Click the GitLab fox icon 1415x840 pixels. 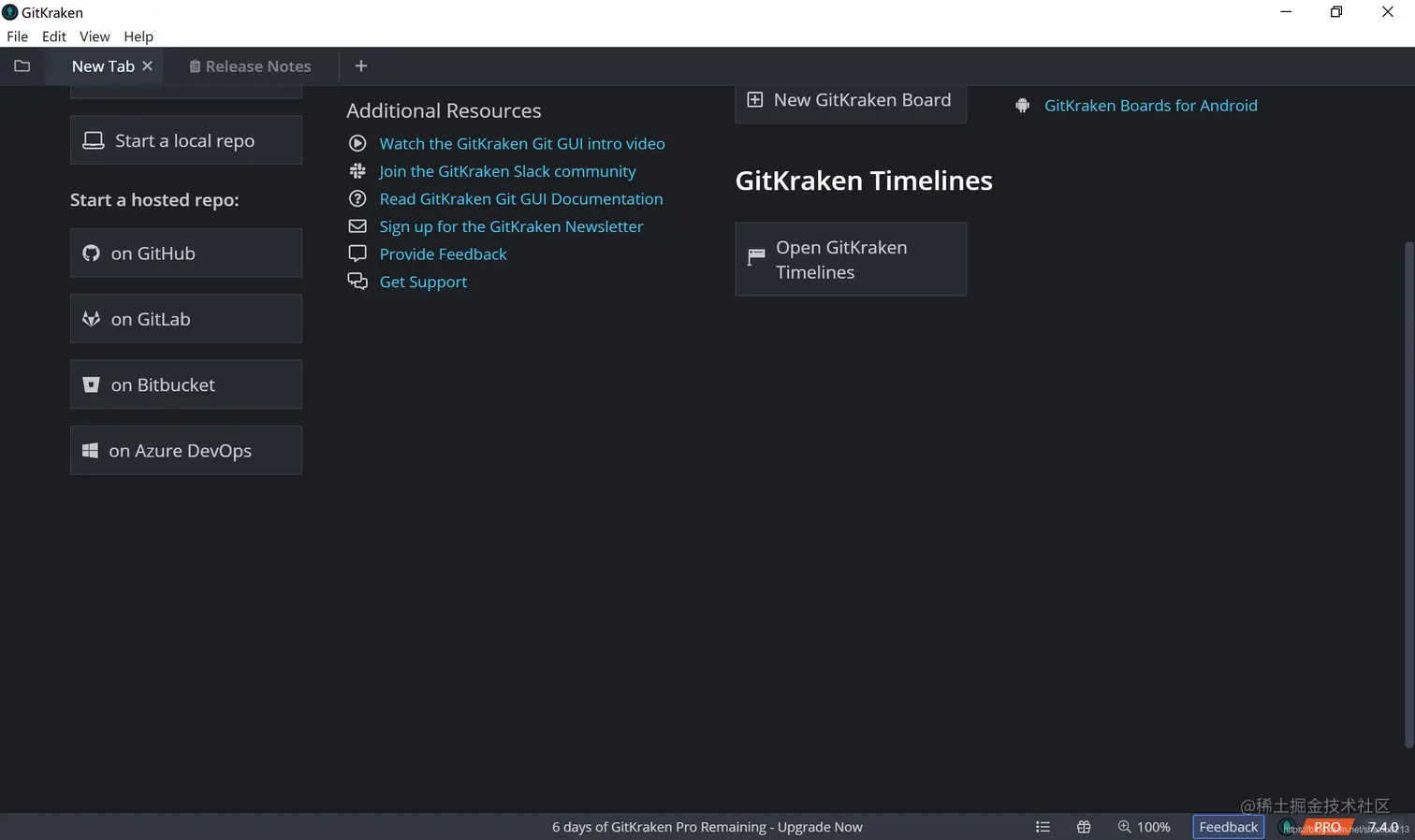click(91, 319)
